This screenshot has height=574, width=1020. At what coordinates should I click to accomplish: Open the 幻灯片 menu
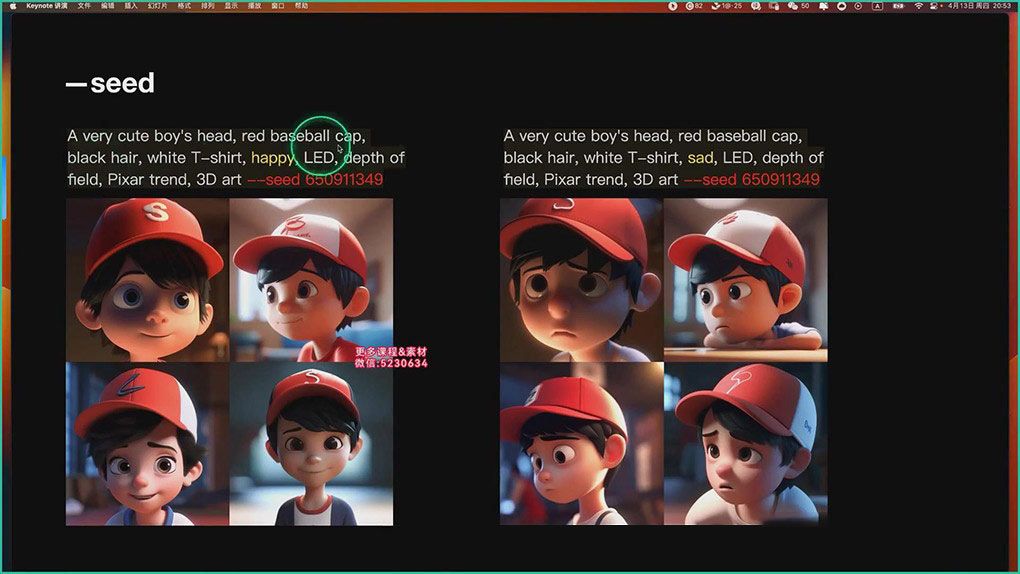[x=157, y=5]
